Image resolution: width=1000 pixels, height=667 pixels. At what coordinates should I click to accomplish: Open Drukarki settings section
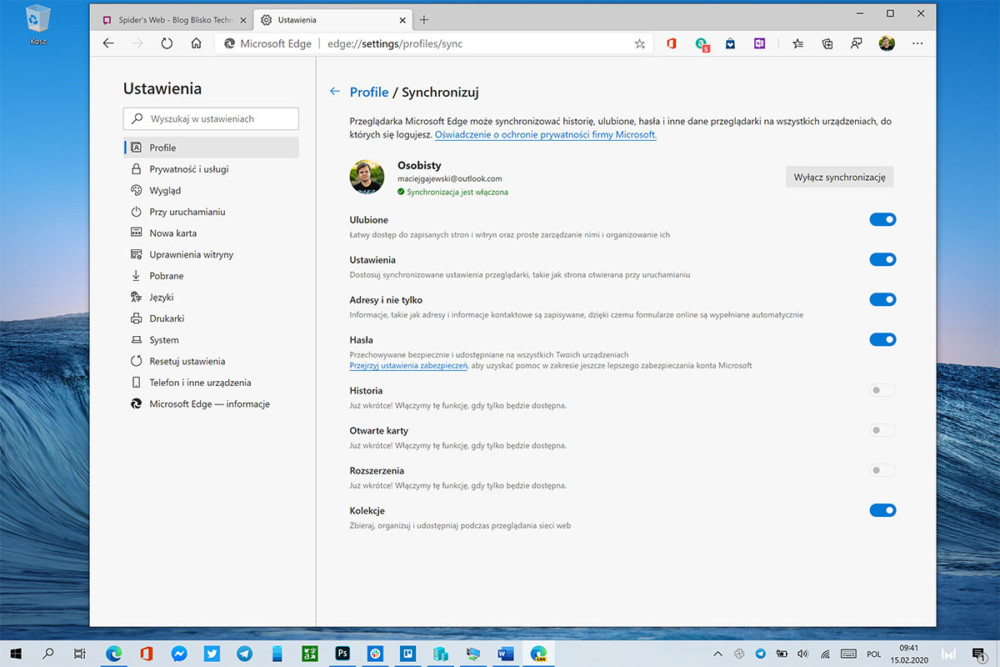click(211, 318)
